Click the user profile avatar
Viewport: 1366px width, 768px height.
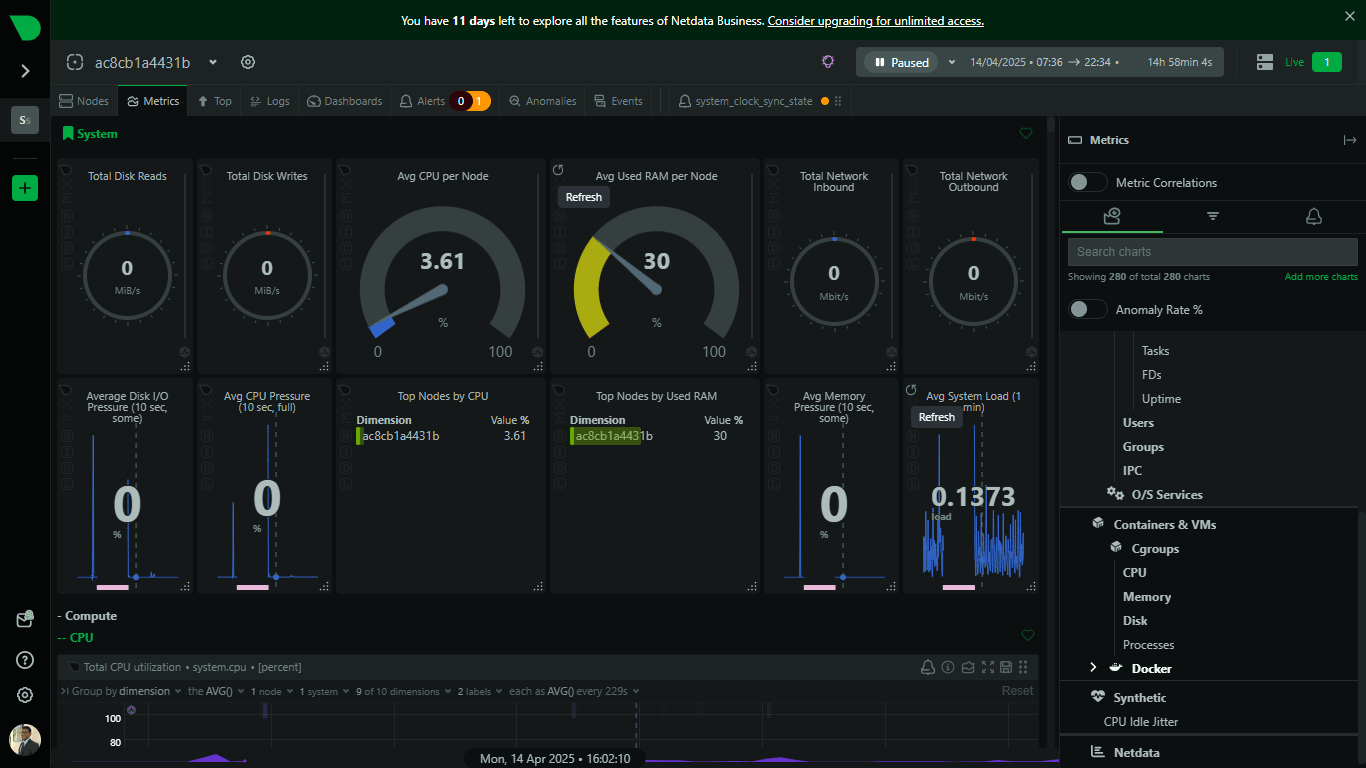pyautogui.click(x=25, y=740)
